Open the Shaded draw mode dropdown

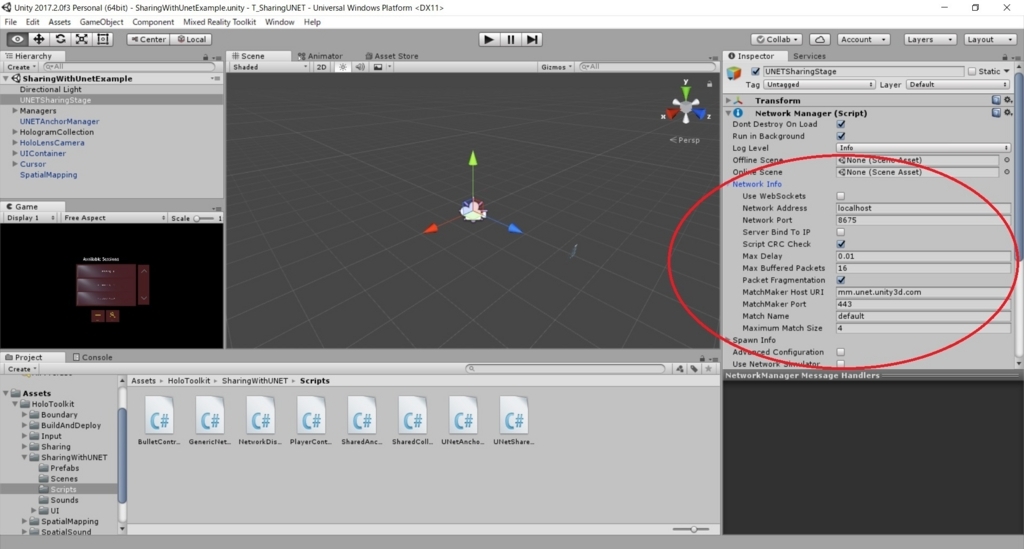pos(270,67)
